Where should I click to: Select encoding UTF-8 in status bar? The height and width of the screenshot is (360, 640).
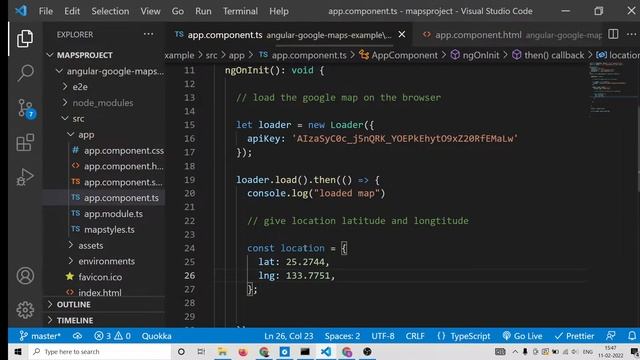[x=383, y=336]
